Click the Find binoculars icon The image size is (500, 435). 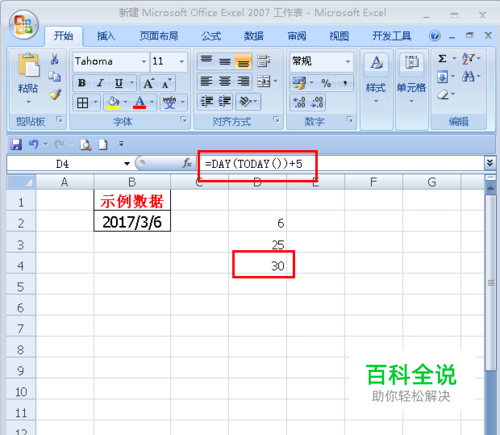pyautogui.click(x=468, y=77)
